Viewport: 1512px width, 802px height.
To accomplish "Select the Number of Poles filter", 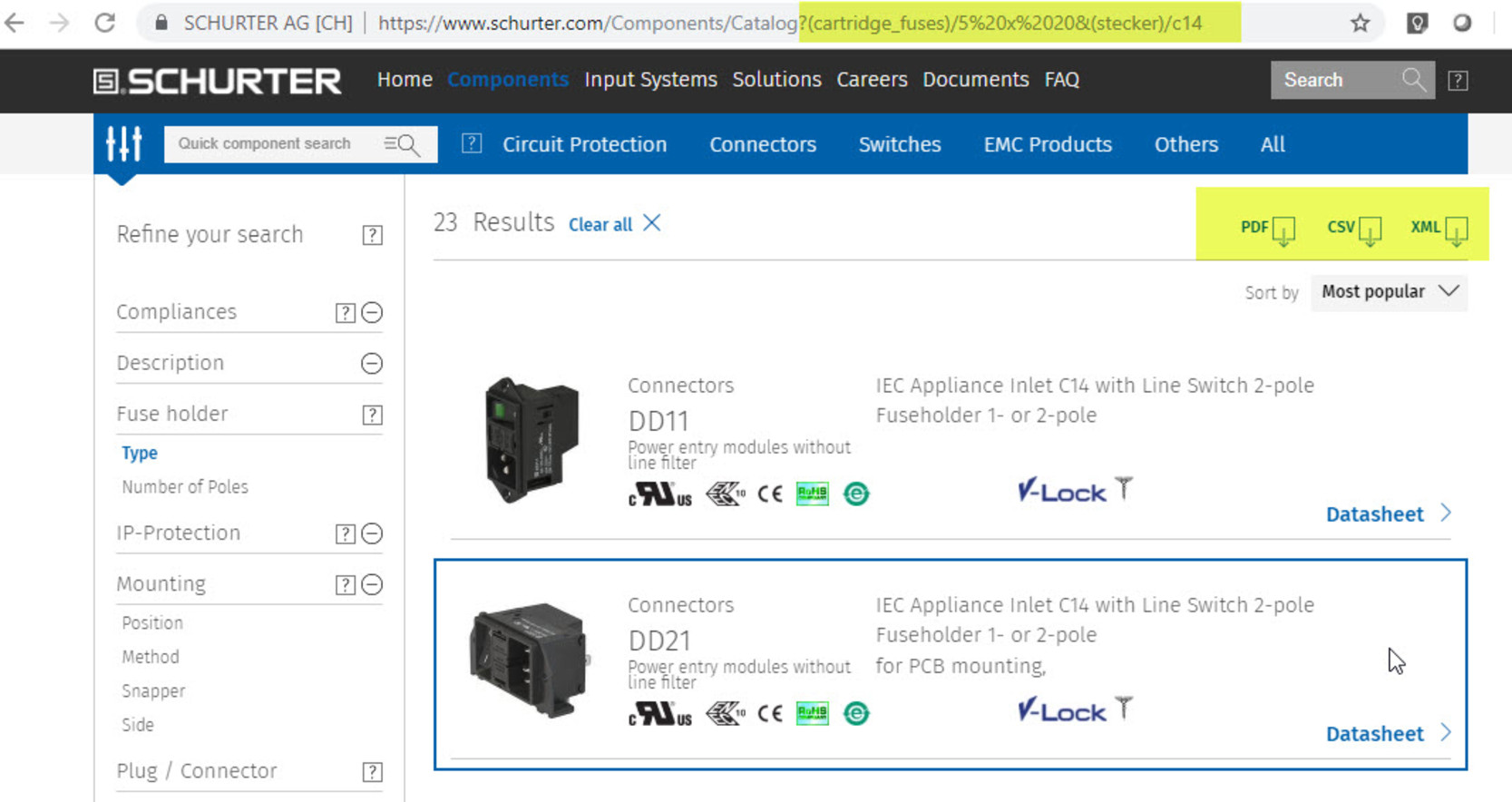I will point(185,487).
